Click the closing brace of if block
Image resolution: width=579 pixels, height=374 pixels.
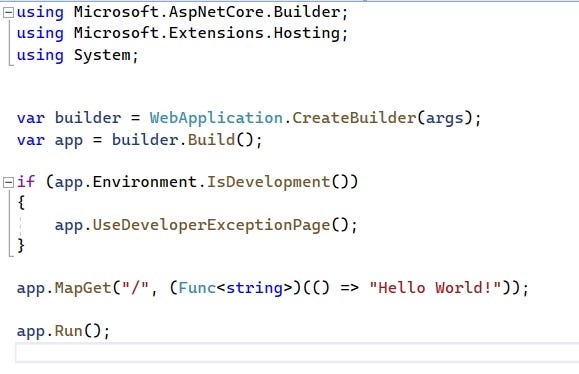coord(21,246)
